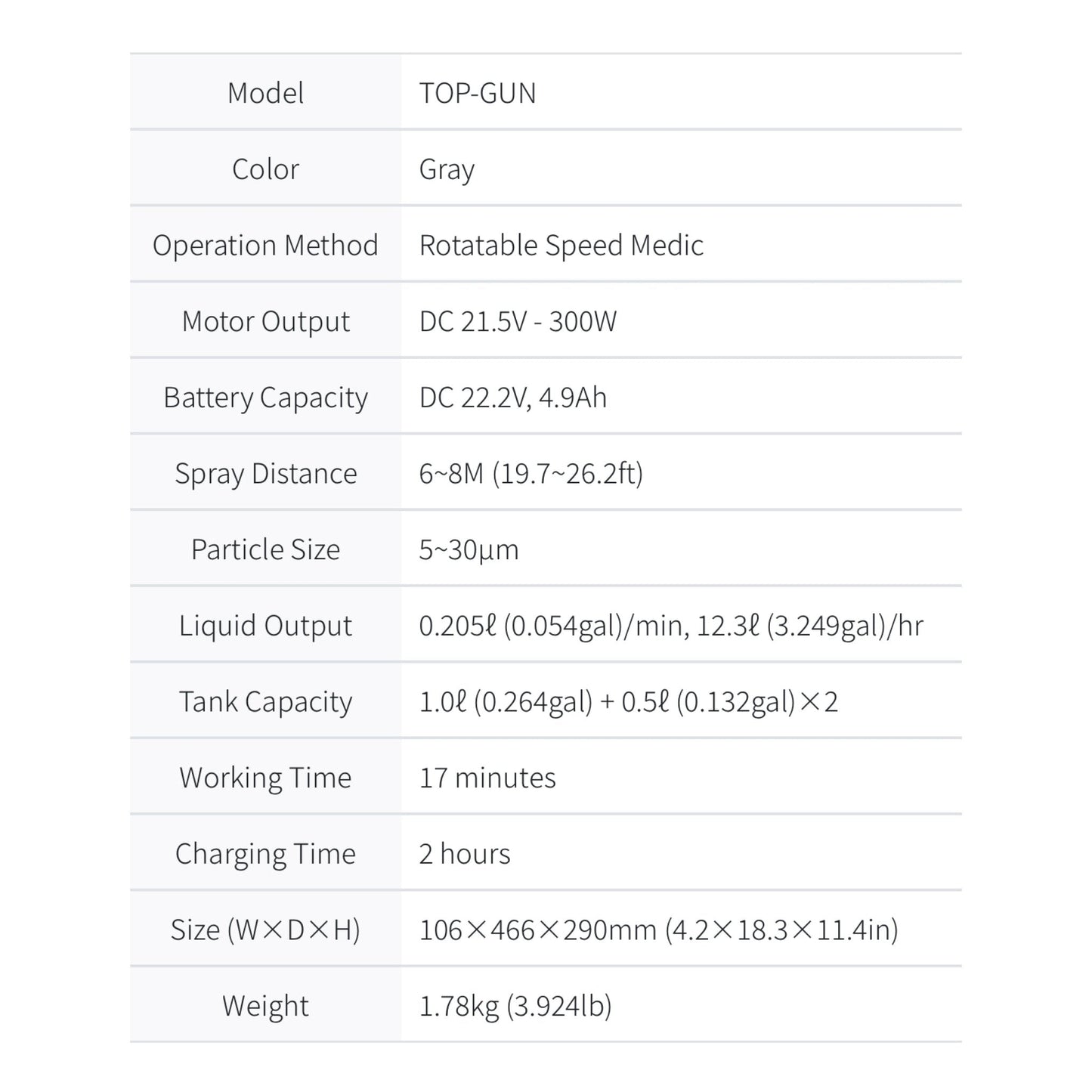Select the 17 minutes working time
1092x1092 pixels.
pos(487,778)
